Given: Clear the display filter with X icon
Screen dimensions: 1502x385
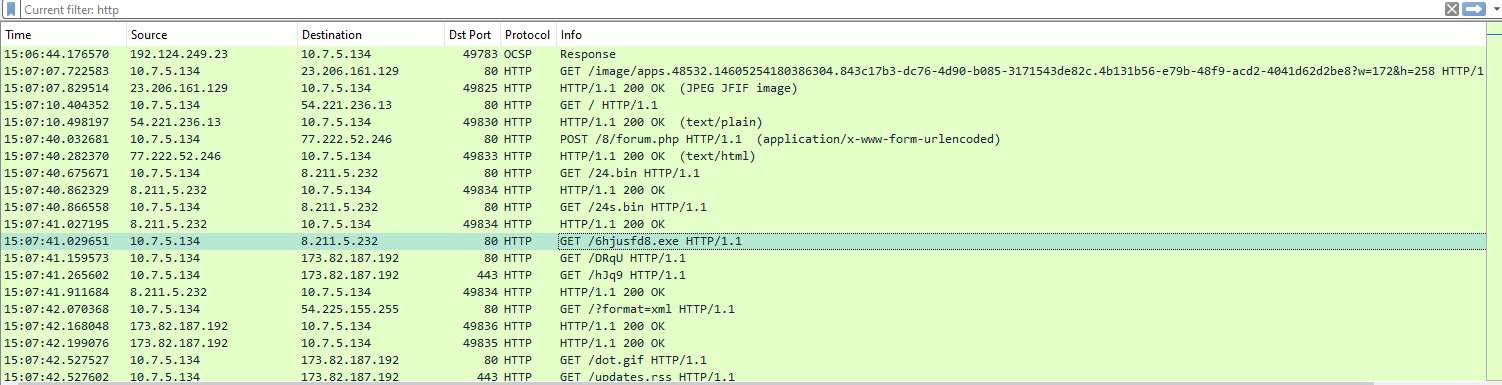Looking at the screenshot, I should [x=1452, y=9].
